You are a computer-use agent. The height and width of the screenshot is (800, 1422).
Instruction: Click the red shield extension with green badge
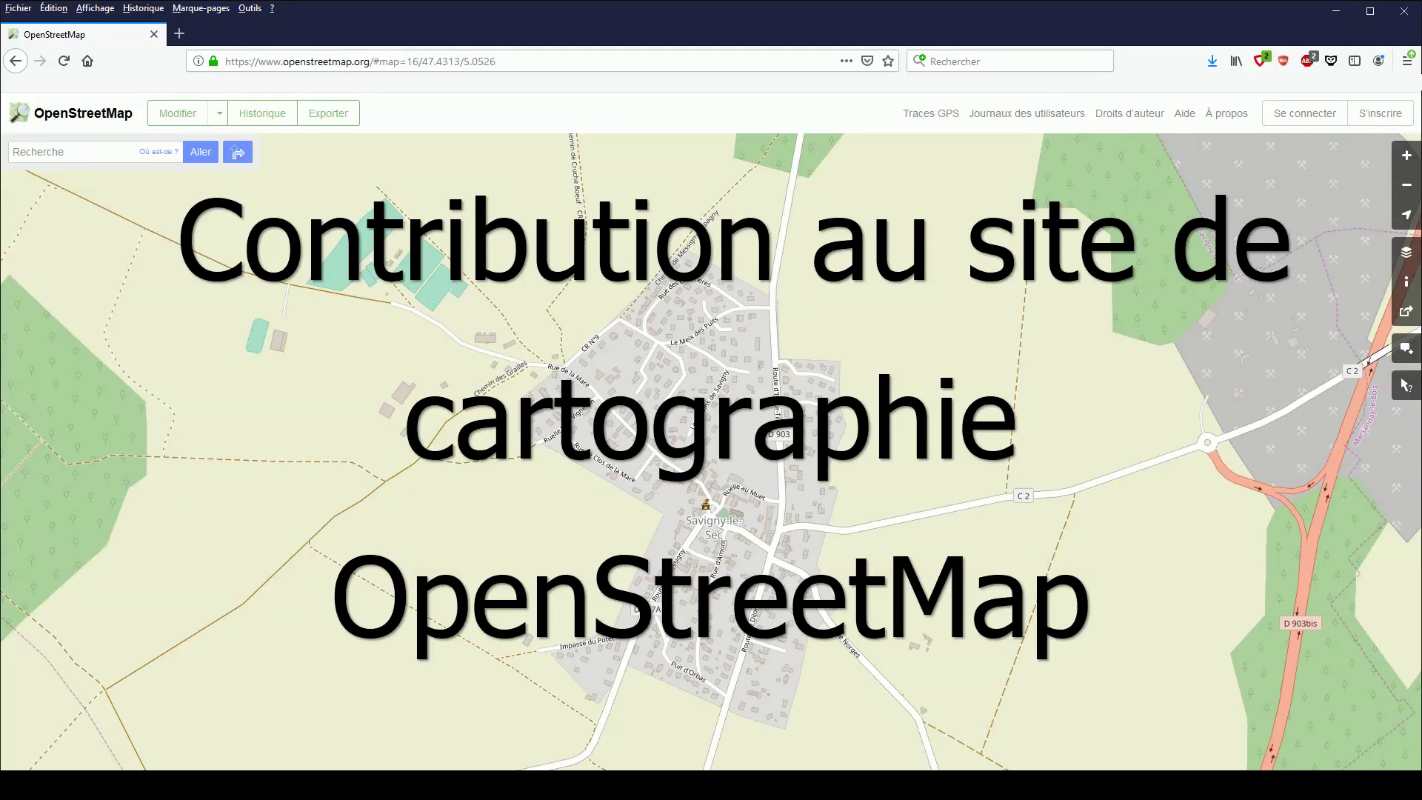click(1262, 60)
